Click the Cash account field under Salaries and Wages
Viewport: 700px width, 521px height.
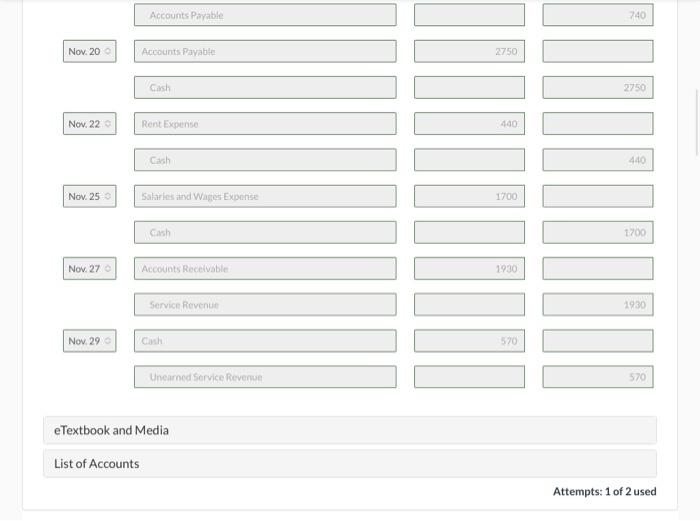(265, 233)
